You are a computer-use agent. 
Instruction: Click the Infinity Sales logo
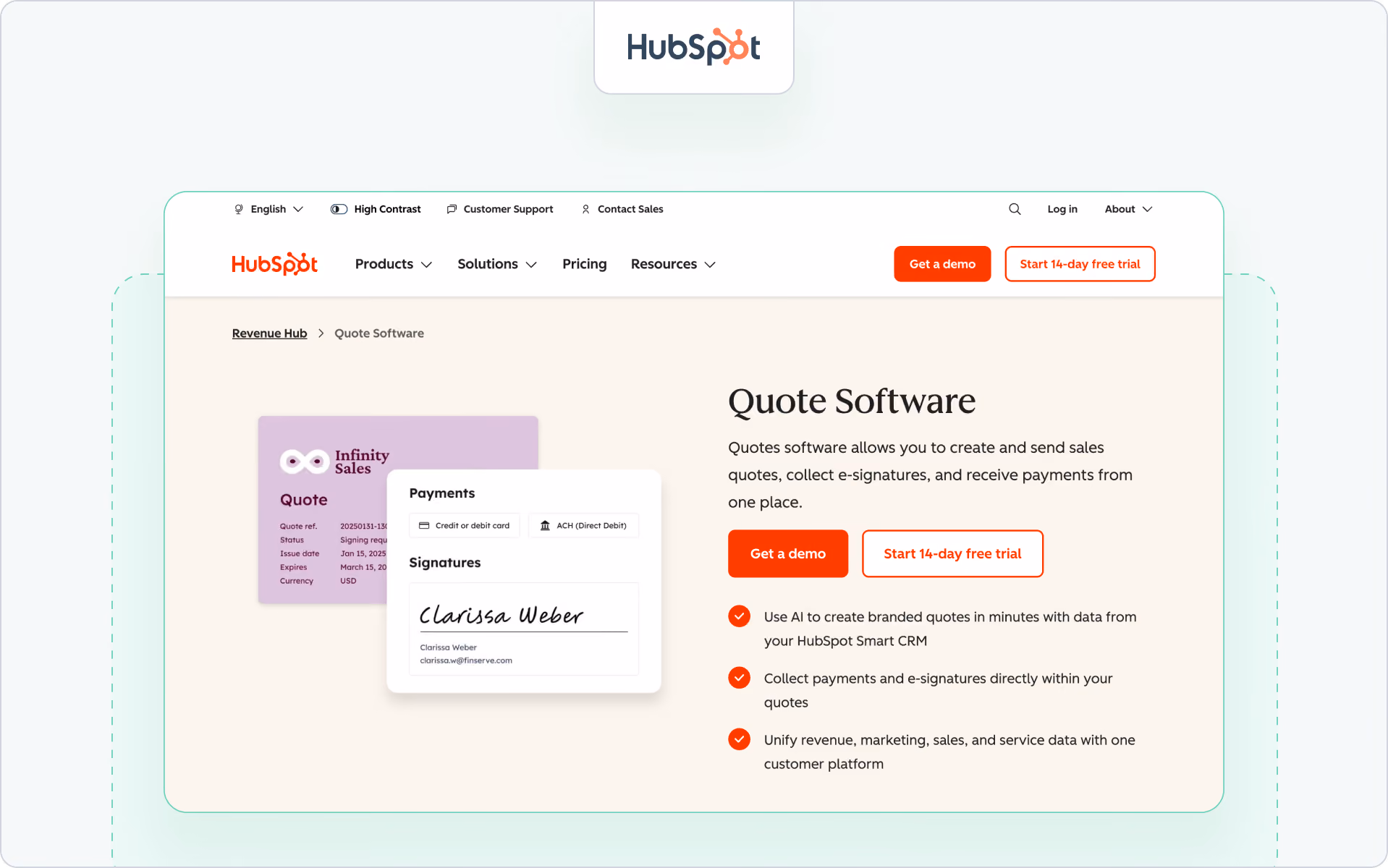coord(334,461)
